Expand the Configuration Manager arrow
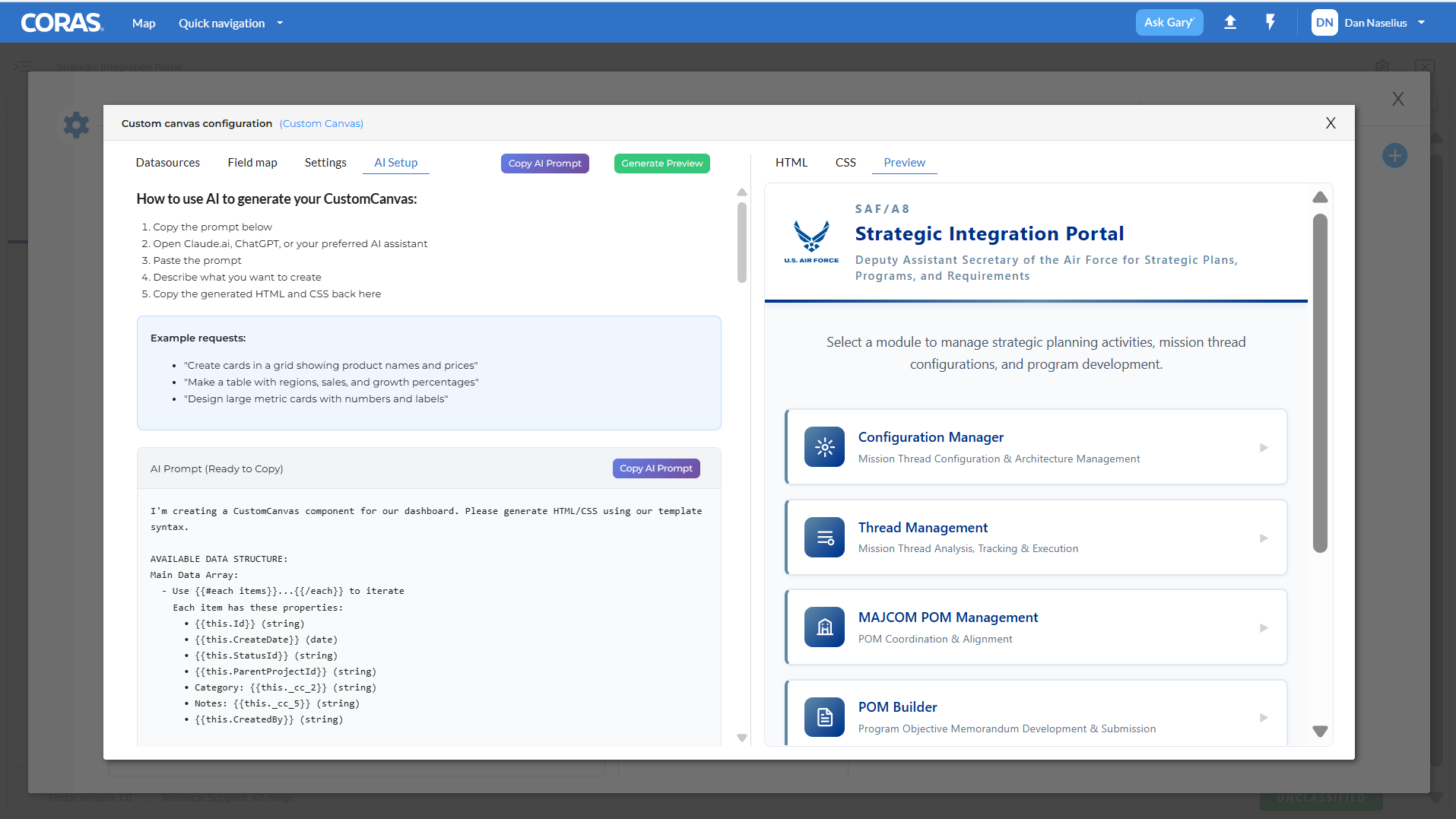 1264,448
